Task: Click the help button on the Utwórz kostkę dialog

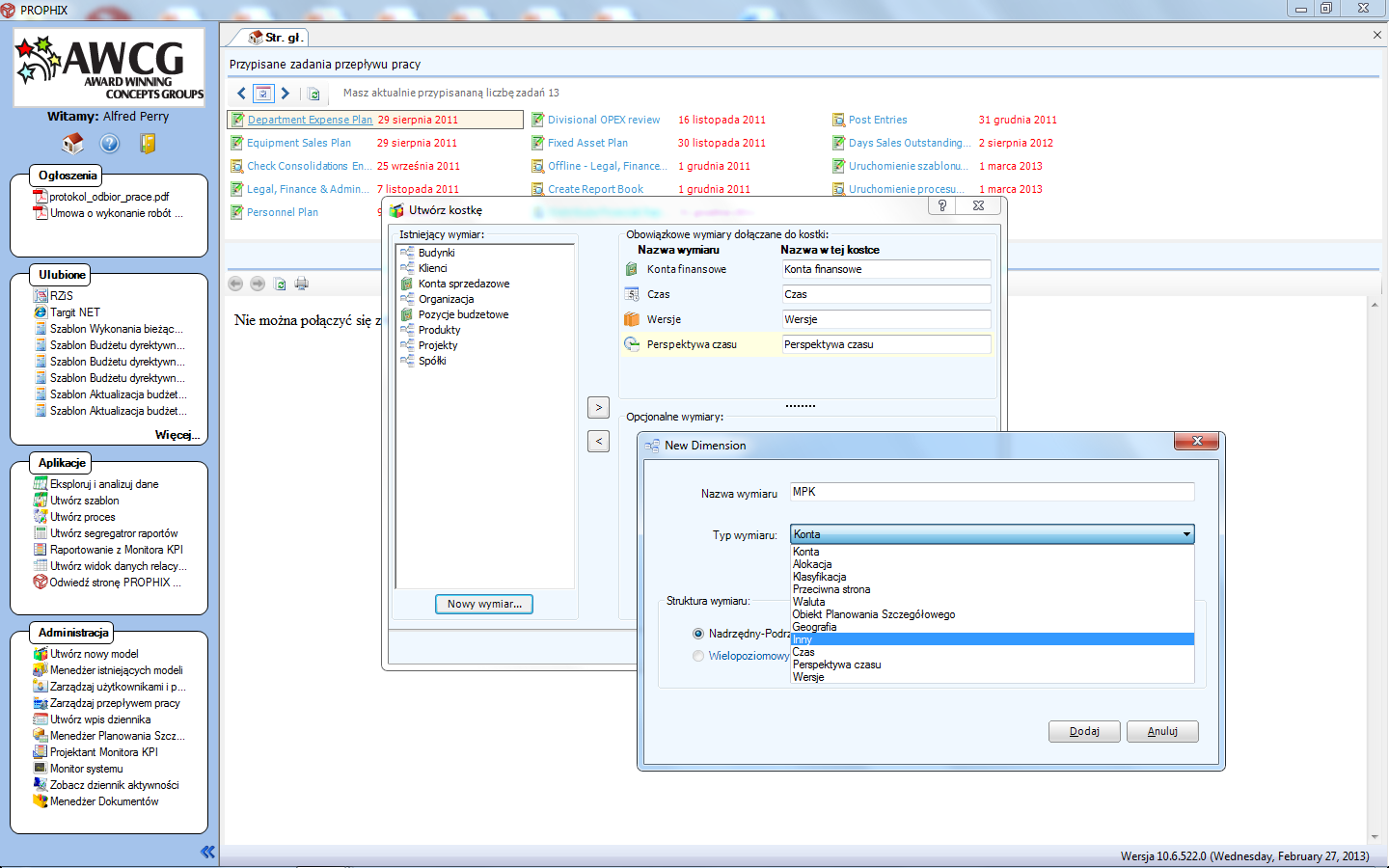Action: [x=942, y=205]
